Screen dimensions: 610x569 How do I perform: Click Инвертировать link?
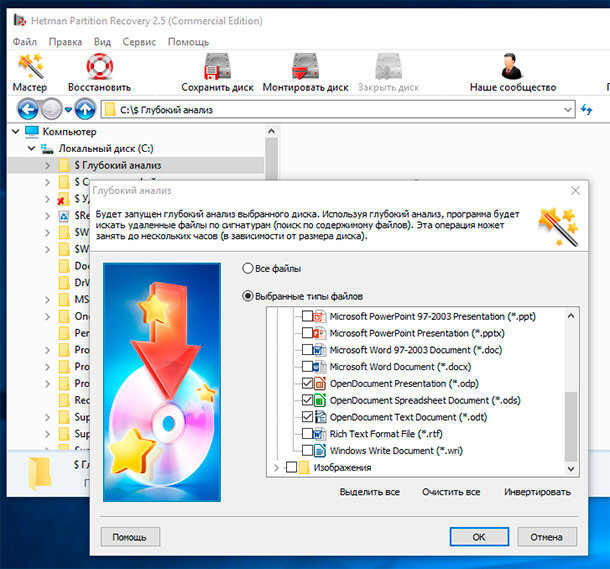(x=538, y=492)
